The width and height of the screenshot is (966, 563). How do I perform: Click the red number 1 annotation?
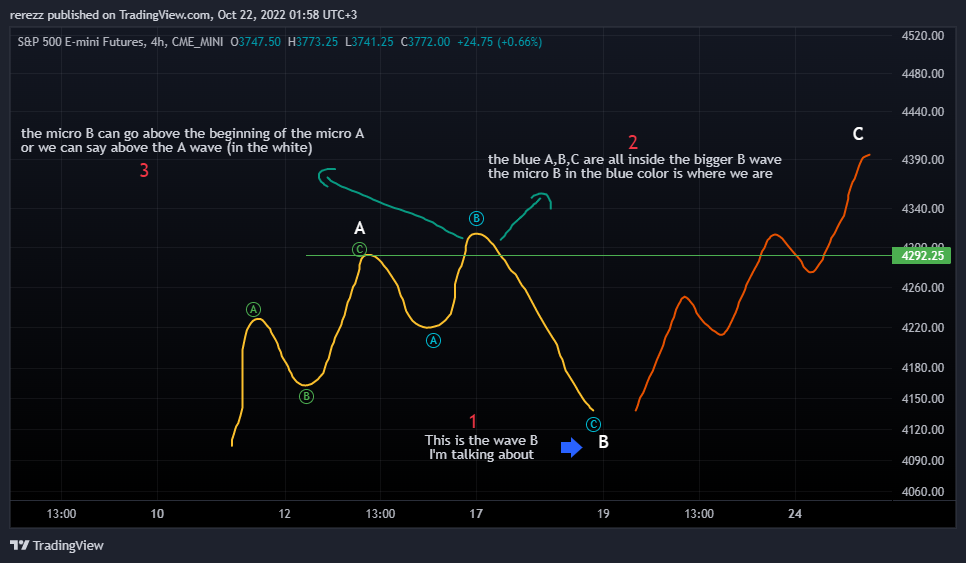pos(473,421)
